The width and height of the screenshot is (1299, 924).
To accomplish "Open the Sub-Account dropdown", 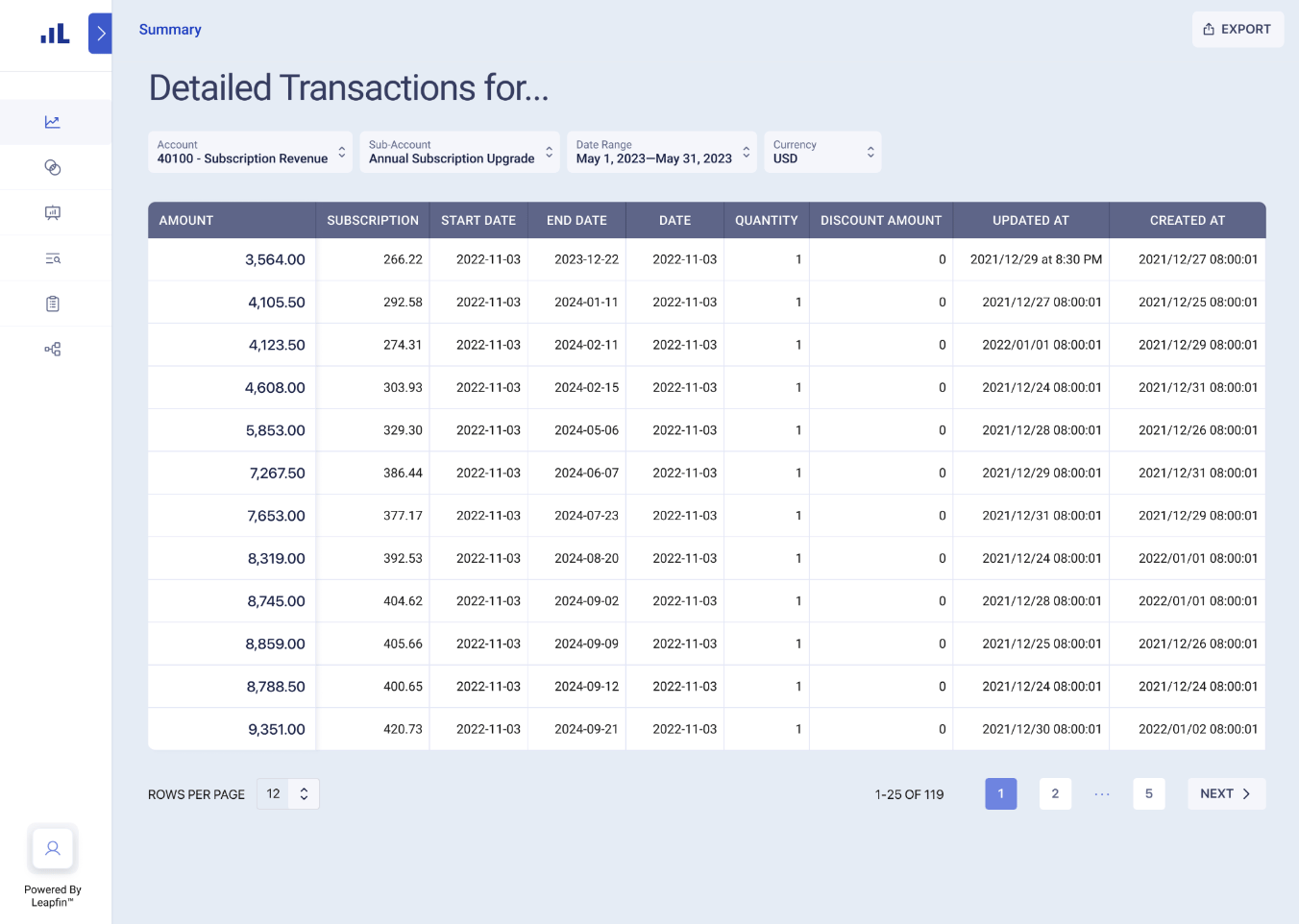I will pos(459,152).
